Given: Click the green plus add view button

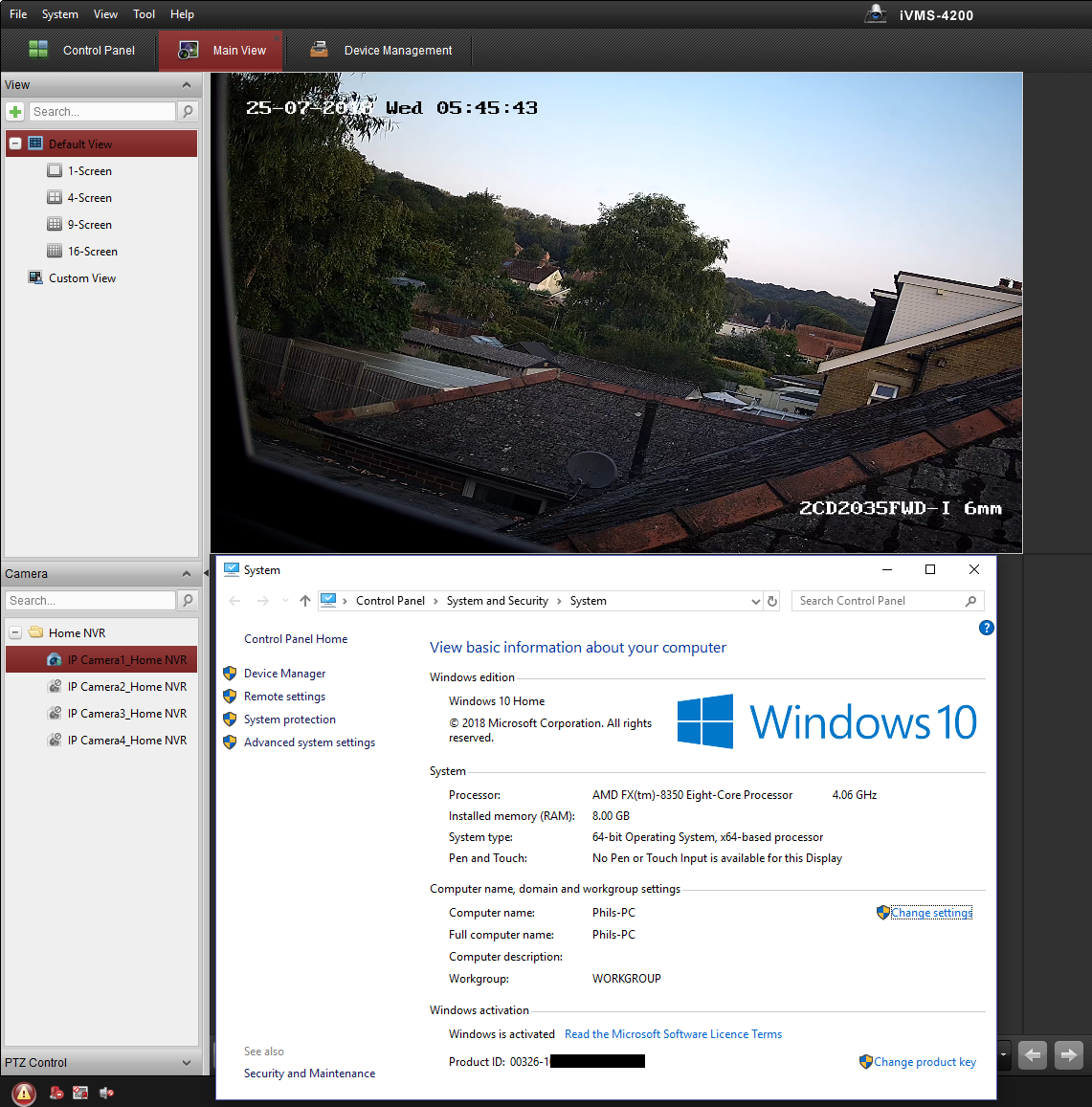Looking at the screenshot, I should point(15,112).
